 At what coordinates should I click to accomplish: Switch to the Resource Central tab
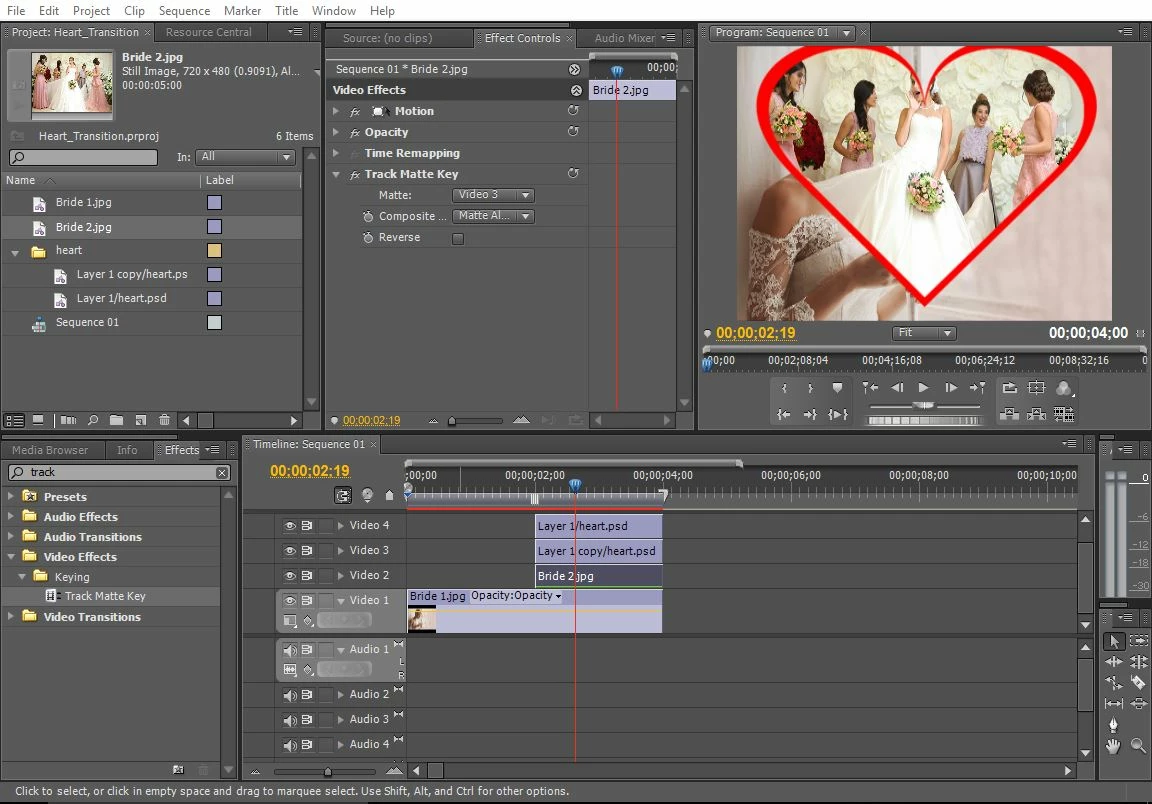(x=209, y=32)
